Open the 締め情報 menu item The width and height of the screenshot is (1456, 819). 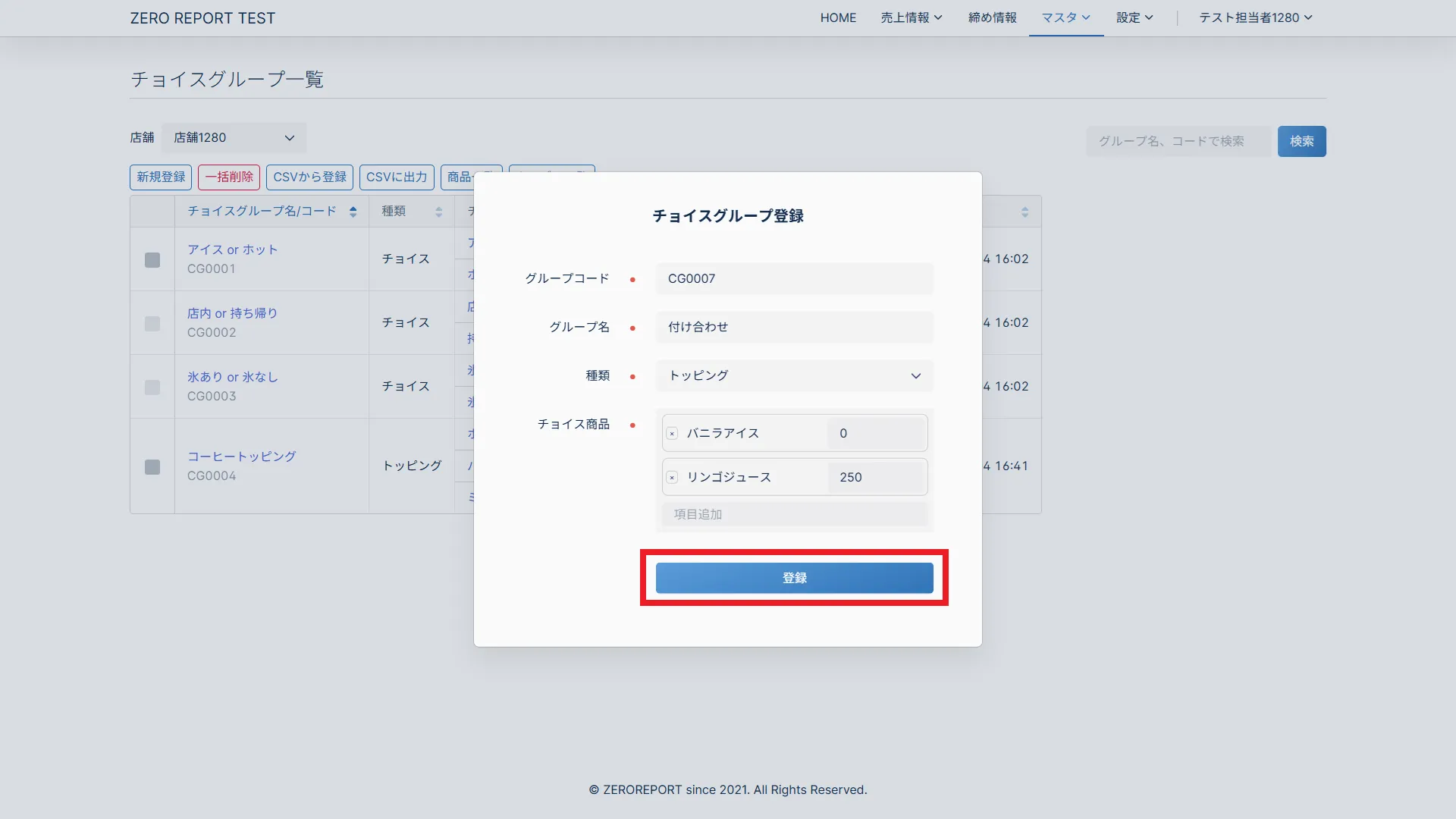coord(992,18)
